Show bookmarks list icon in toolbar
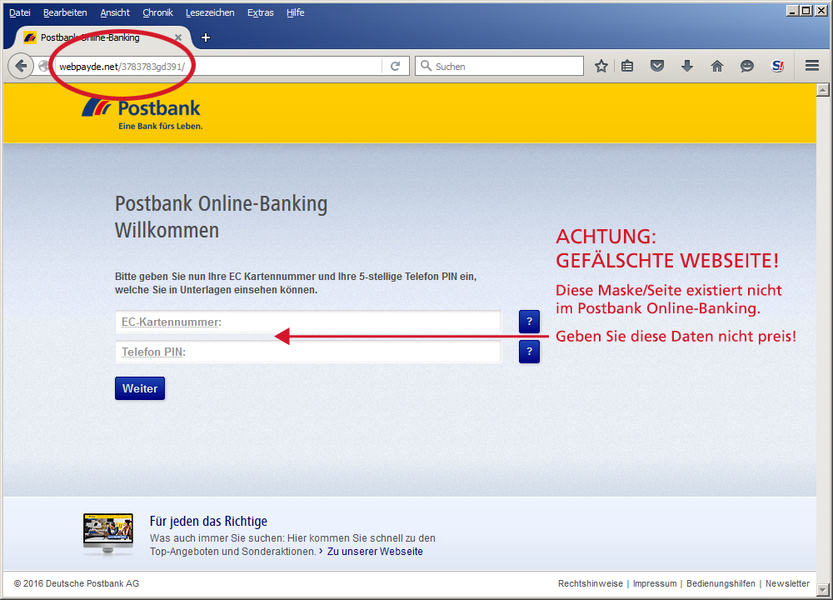 [627, 66]
